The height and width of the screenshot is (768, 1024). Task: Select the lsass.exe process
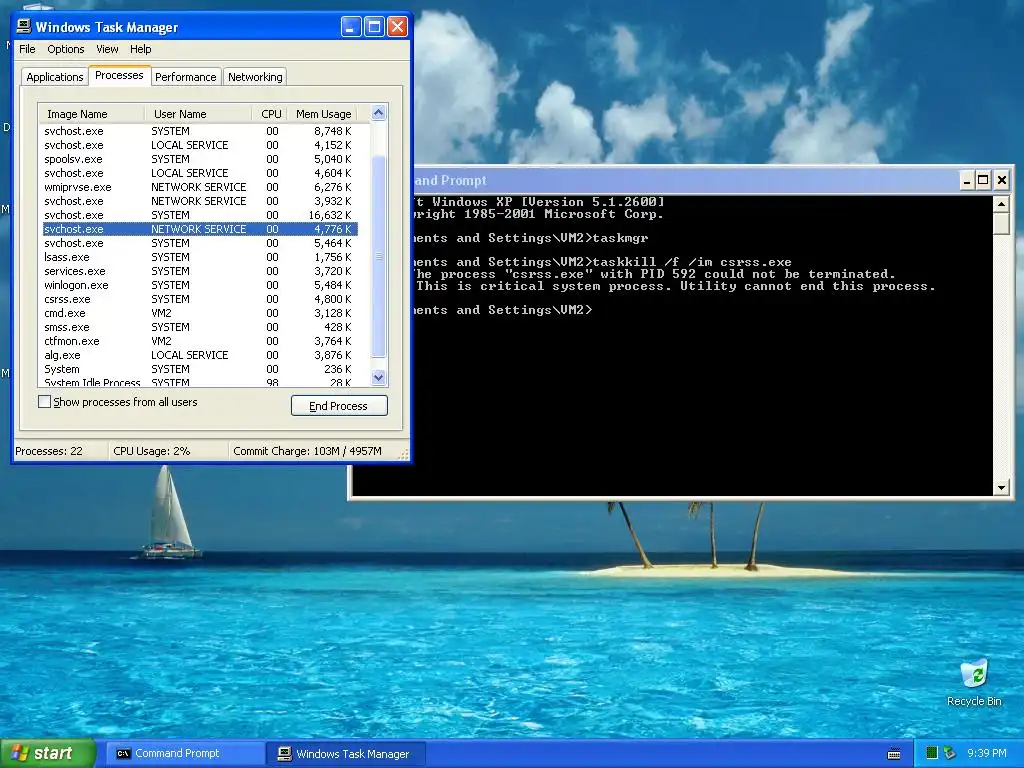[200, 257]
